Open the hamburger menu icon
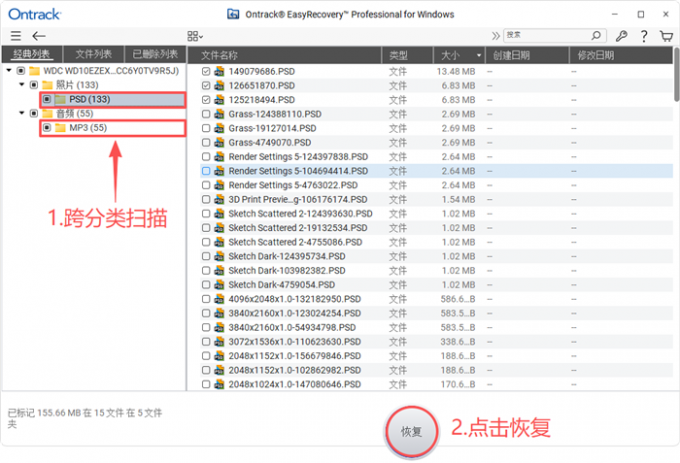 (x=16, y=36)
